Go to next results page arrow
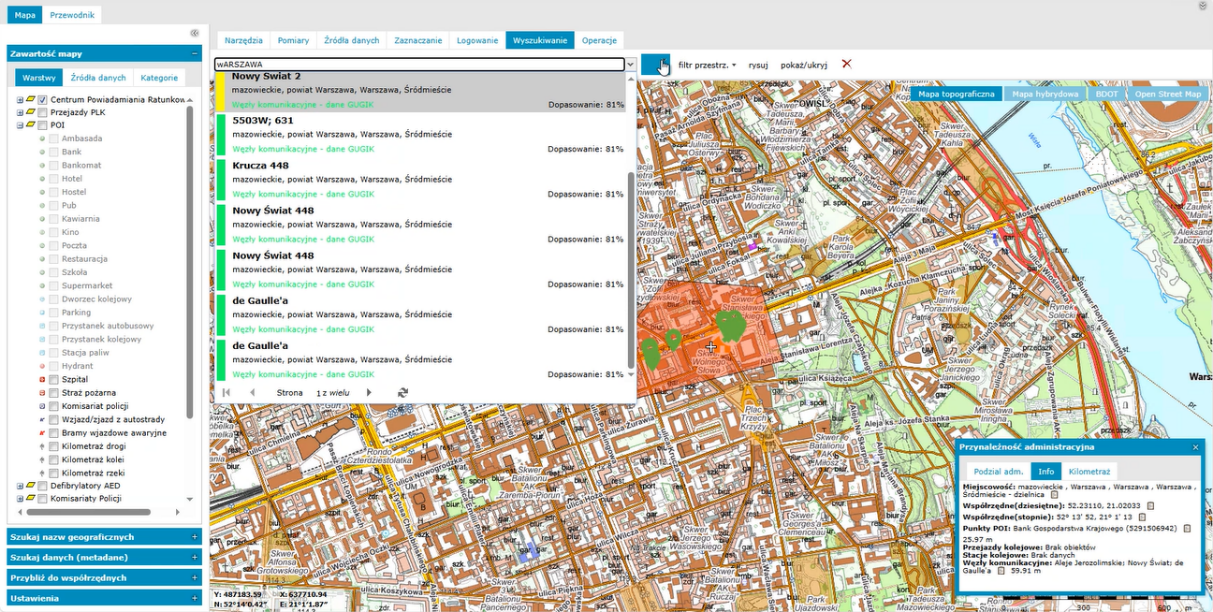This screenshot has width=1213, height=612. [x=369, y=393]
